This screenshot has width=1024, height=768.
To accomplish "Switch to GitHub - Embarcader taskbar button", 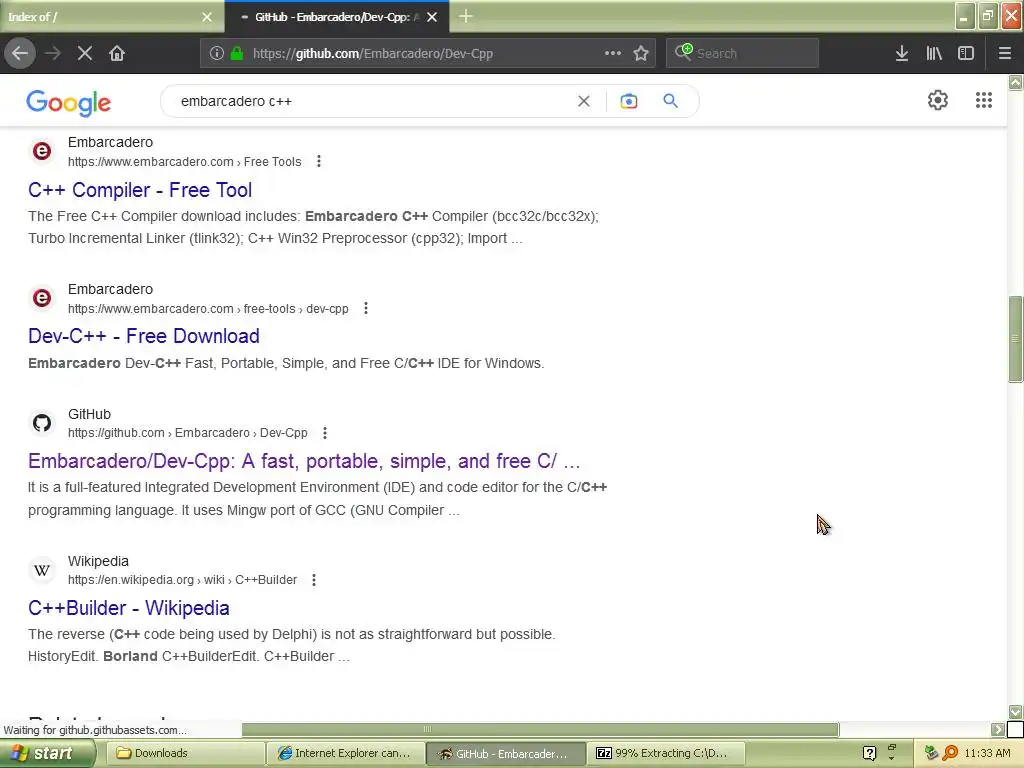I will (x=505, y=754).
